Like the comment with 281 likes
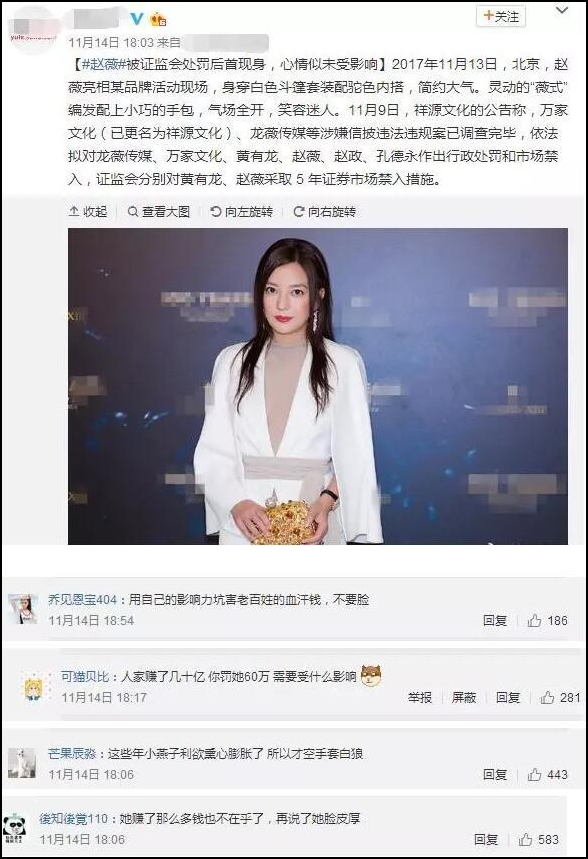This screenshot has width=588, height=859. (560, 697)
